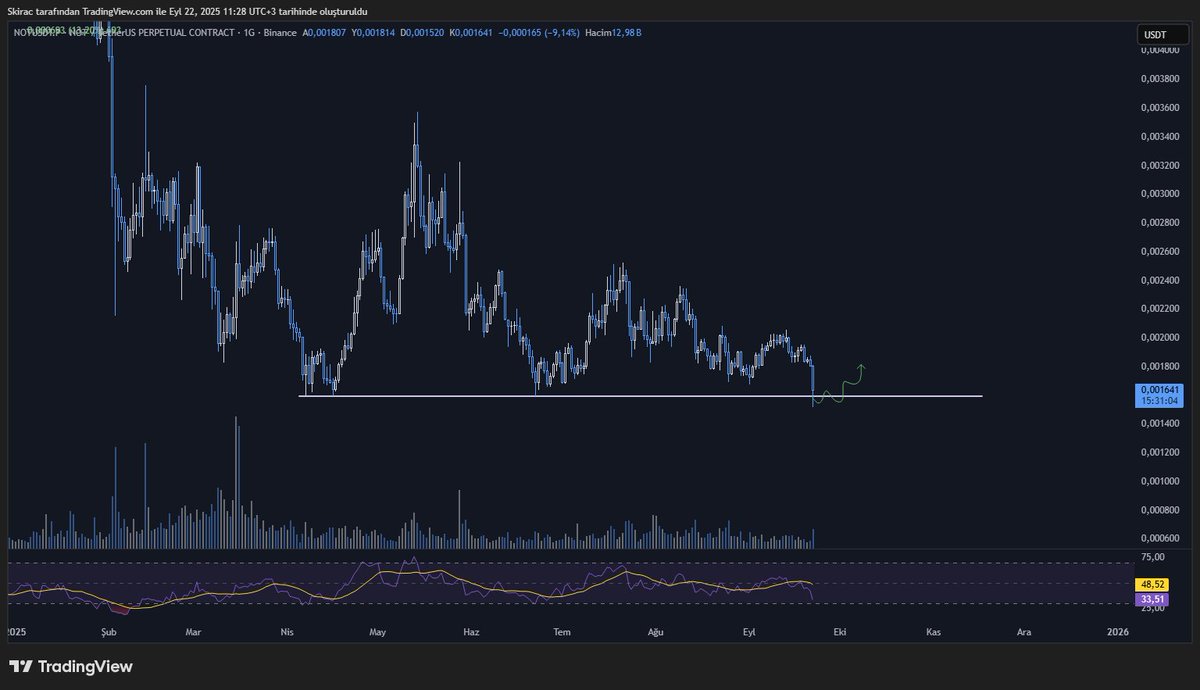
Task: Click the May label on time axis
Action: pos(378,632)
